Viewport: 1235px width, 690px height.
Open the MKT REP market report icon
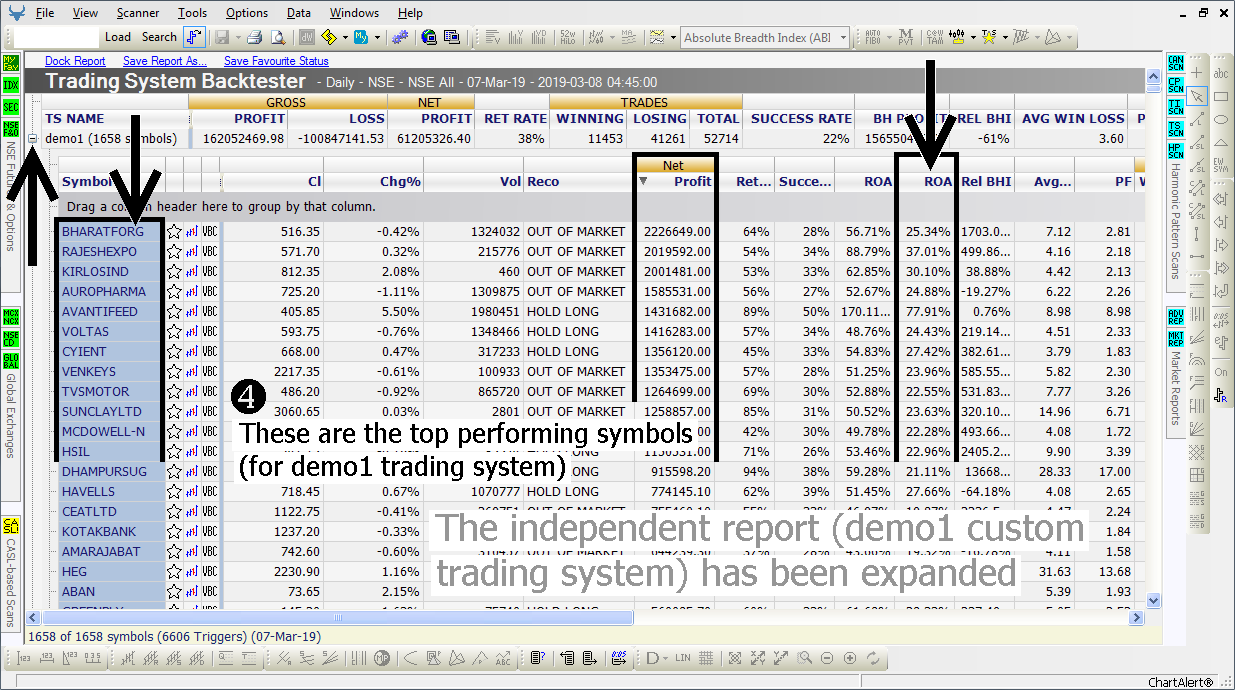(x=1176, y=339)
